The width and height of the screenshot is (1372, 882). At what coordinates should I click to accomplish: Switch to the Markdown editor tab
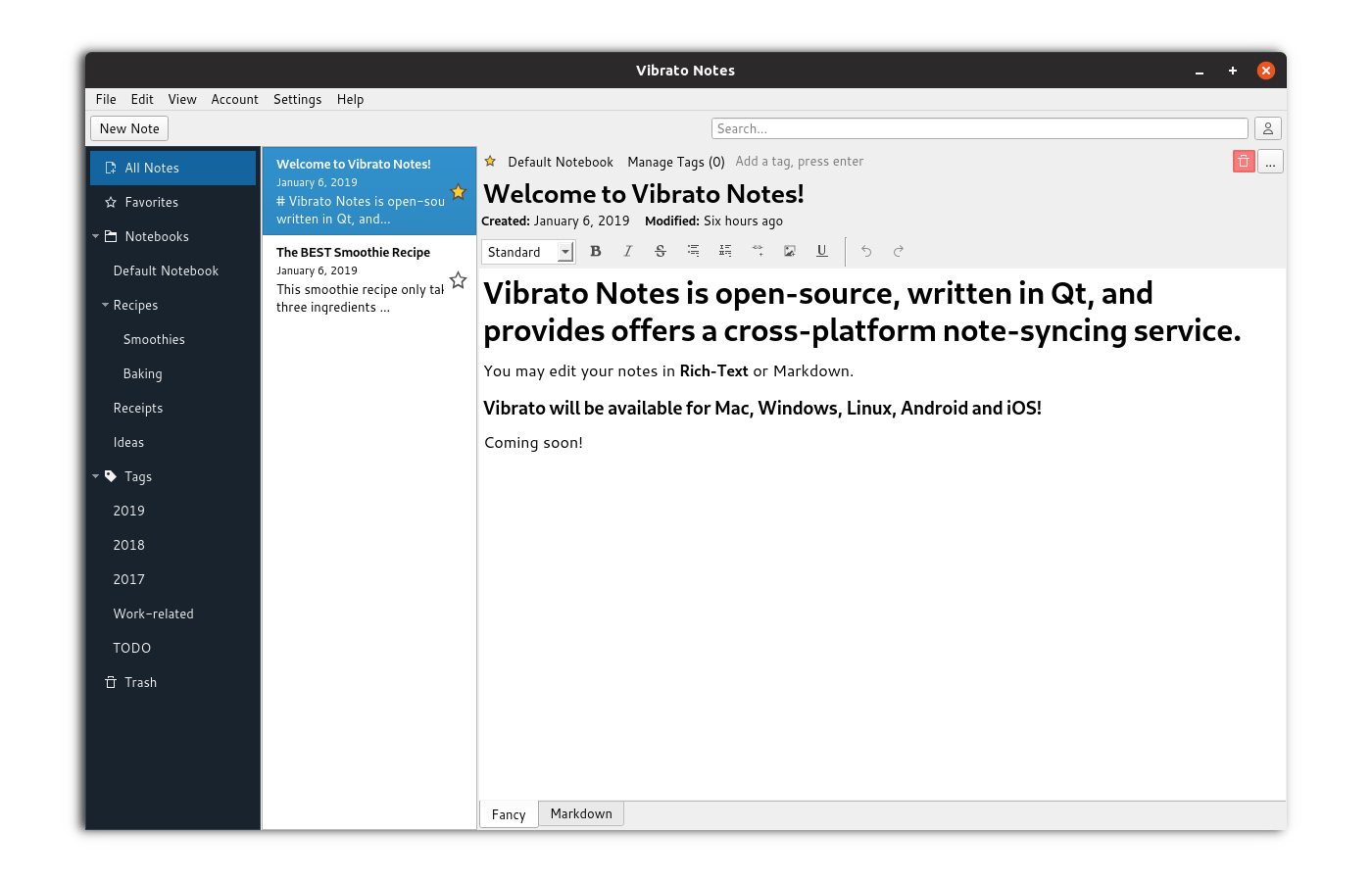coord(581,813)
